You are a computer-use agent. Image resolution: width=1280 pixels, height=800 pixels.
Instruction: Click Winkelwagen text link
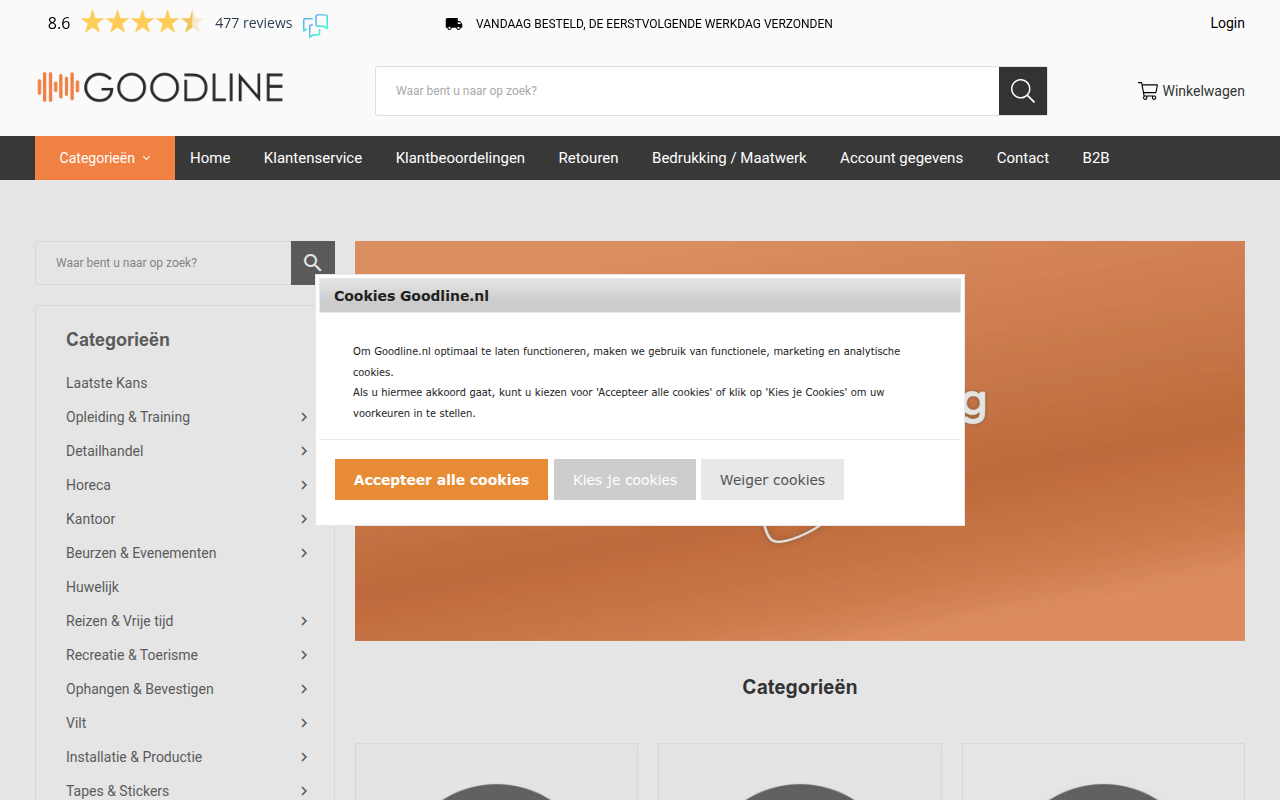(x=1203, y=91)
